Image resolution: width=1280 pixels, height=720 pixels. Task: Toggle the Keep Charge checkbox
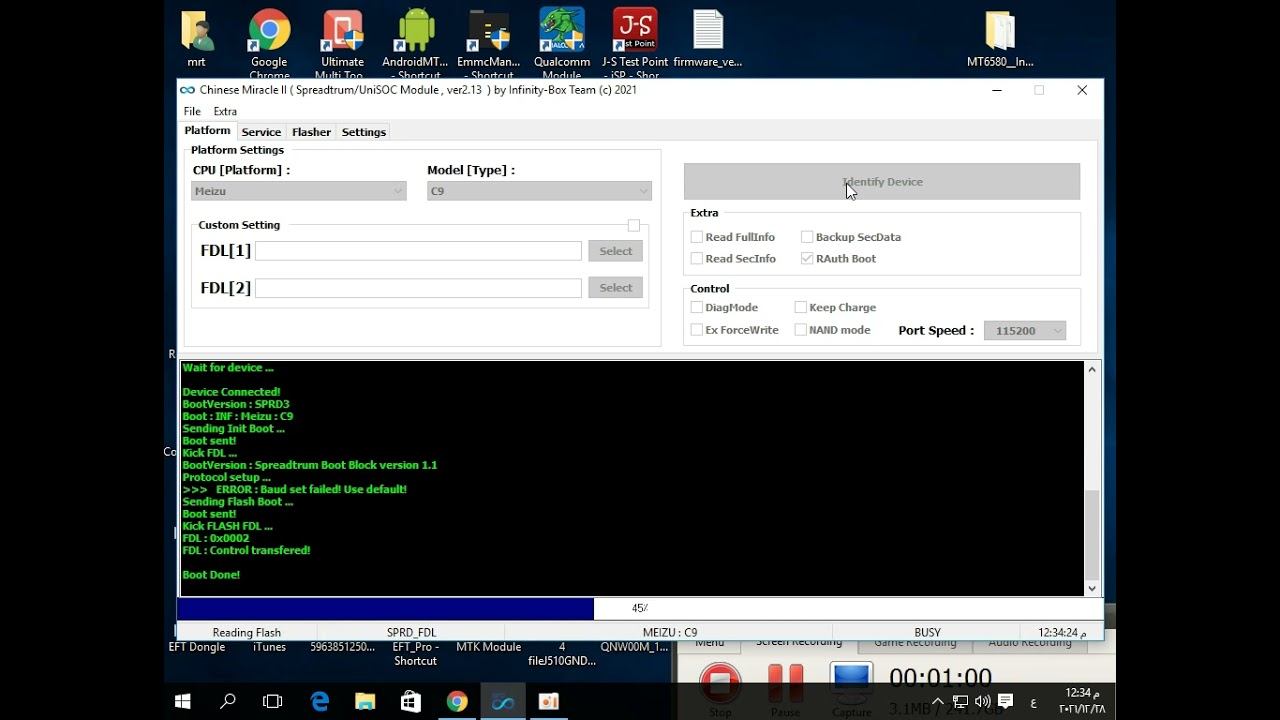[801, 307]
